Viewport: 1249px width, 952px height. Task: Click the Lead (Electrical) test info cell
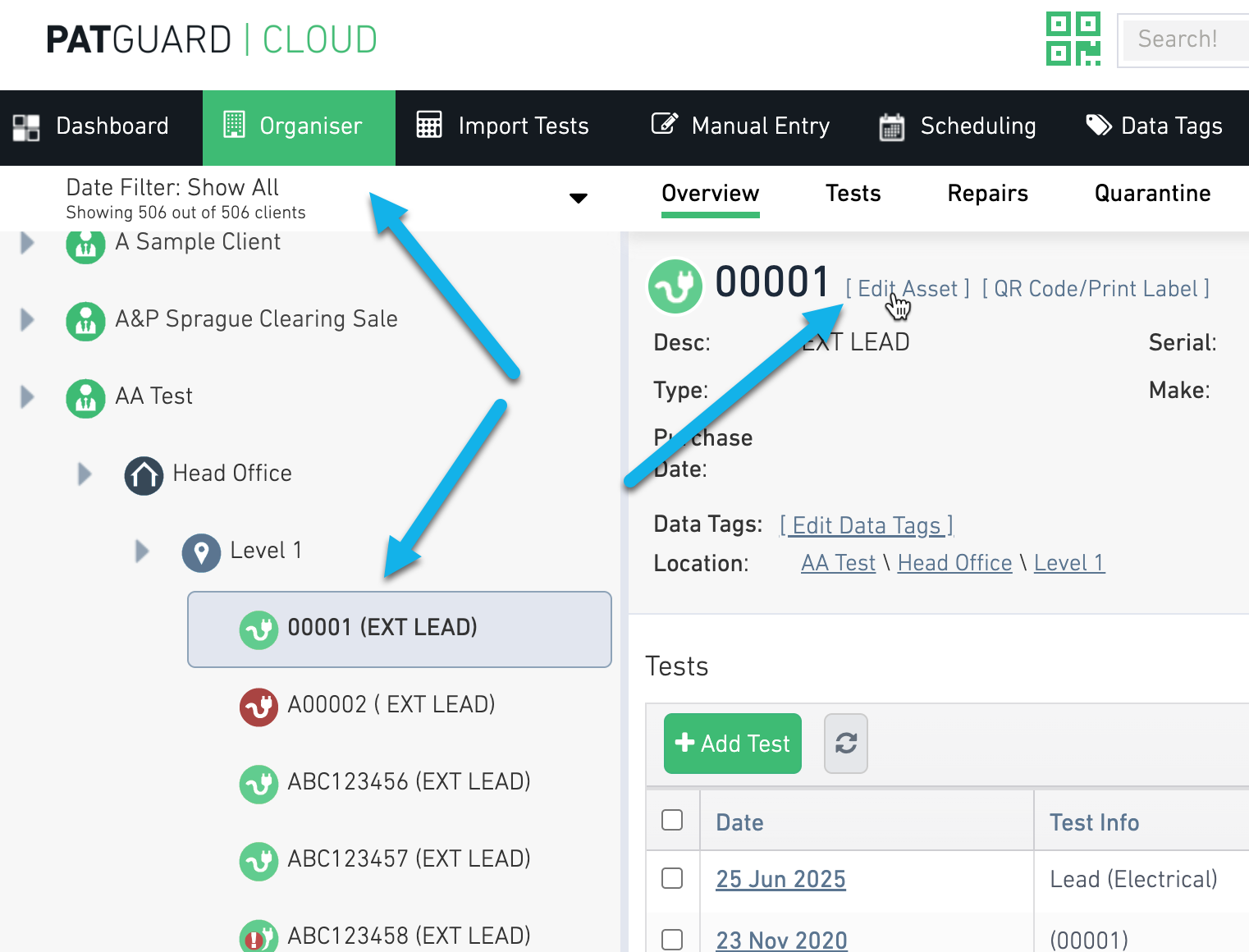coord(1133,879)
